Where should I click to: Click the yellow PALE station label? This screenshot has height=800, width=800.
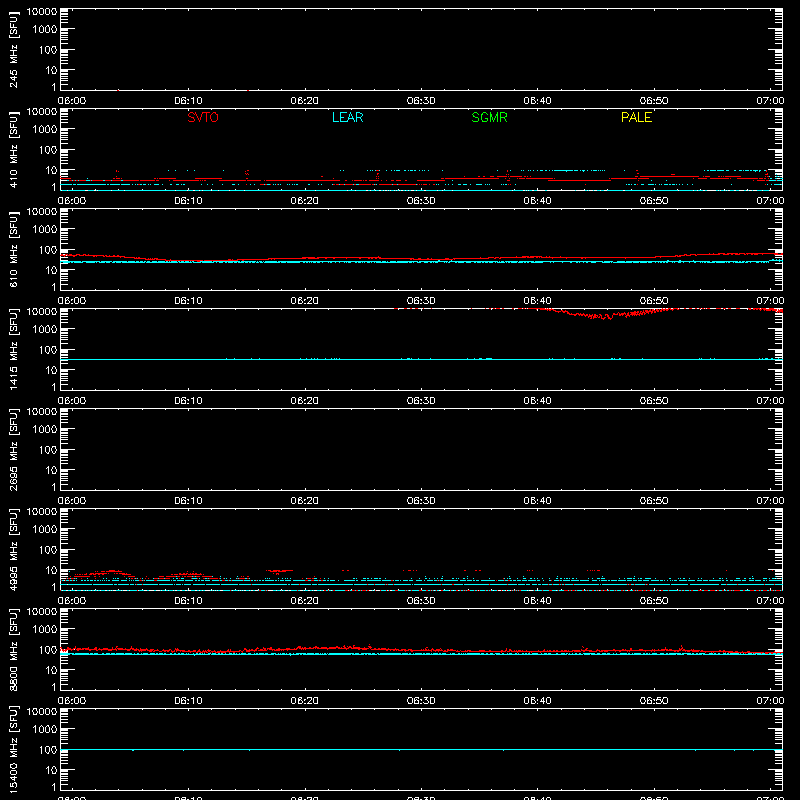click(636, 117)
